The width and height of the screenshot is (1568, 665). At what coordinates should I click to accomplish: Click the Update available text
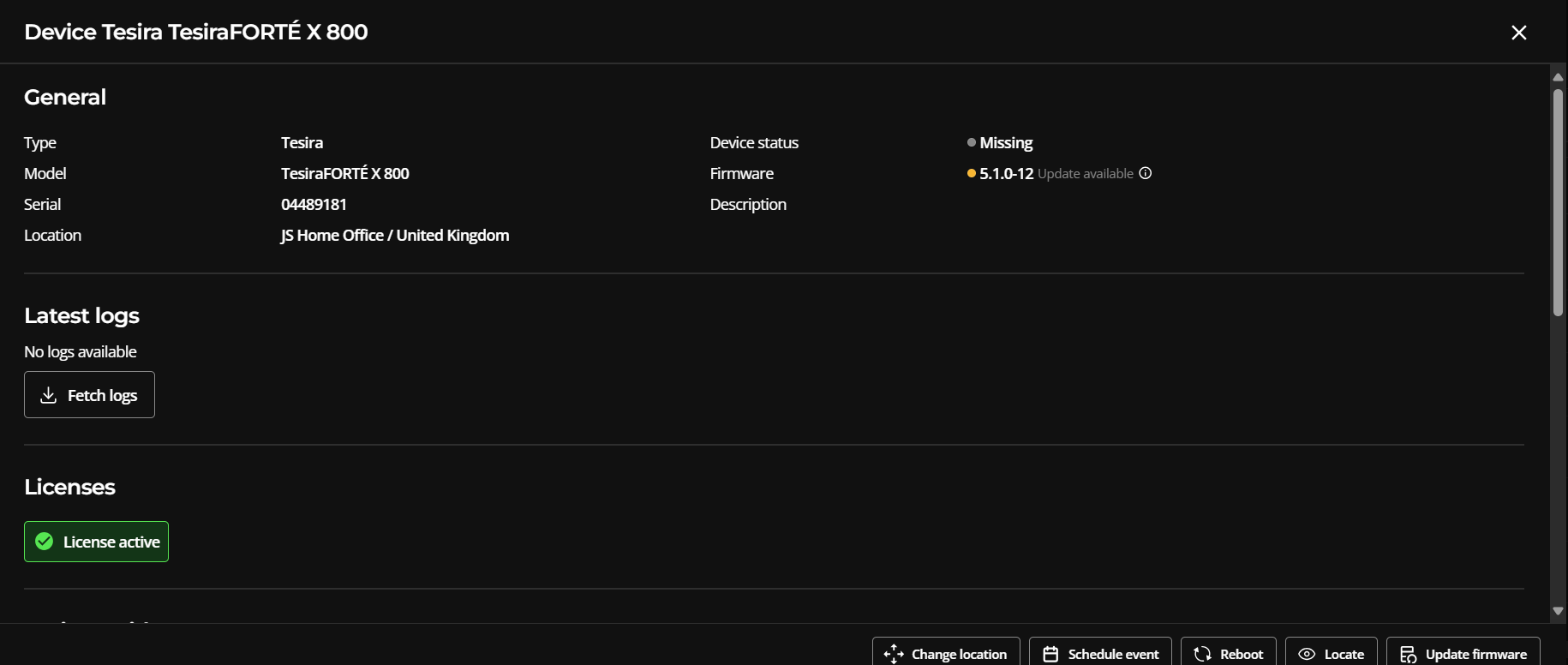(x=1086, y=174)
